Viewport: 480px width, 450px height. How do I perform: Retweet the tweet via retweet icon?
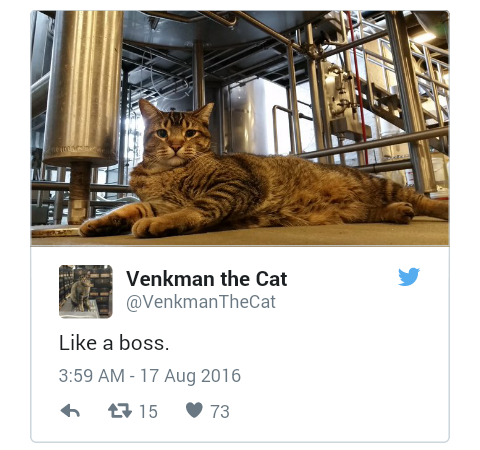click(x=120, y=411)
